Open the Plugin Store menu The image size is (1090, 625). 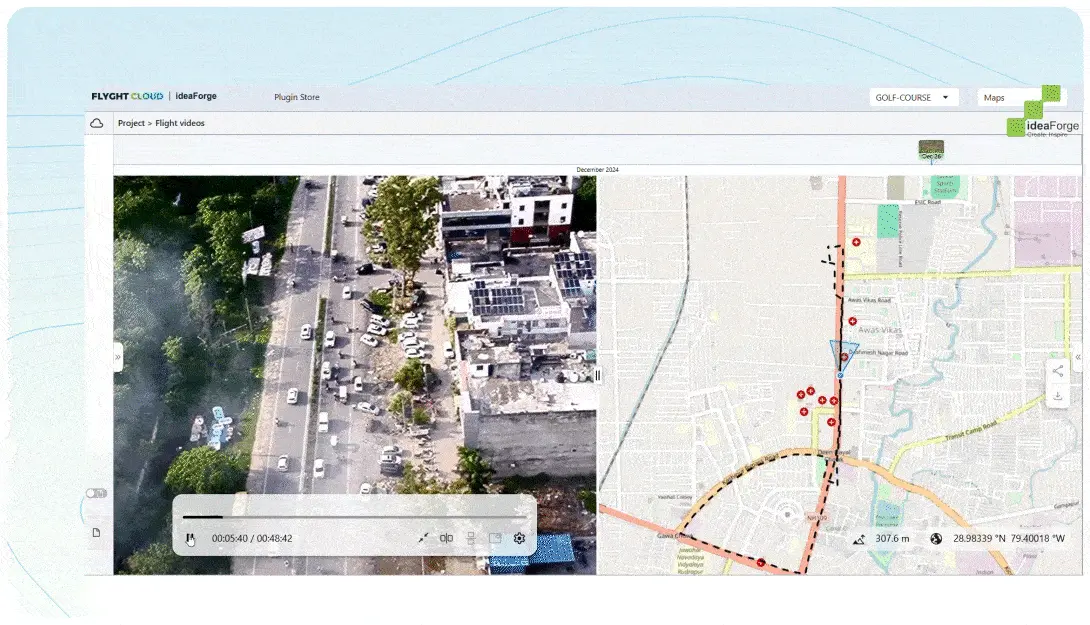tap(297, 97)
